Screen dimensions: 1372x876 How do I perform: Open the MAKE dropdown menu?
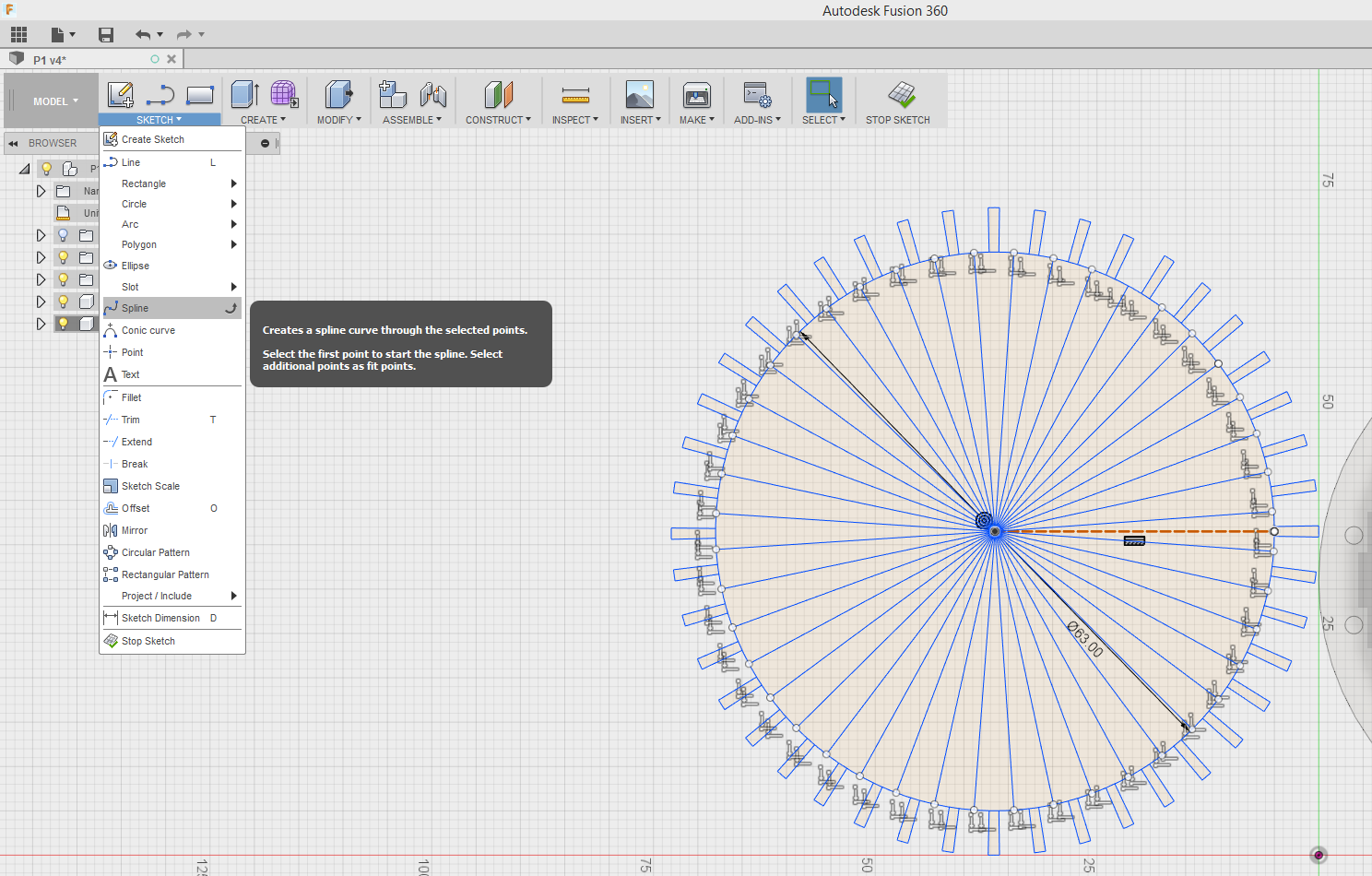point(697,120)
